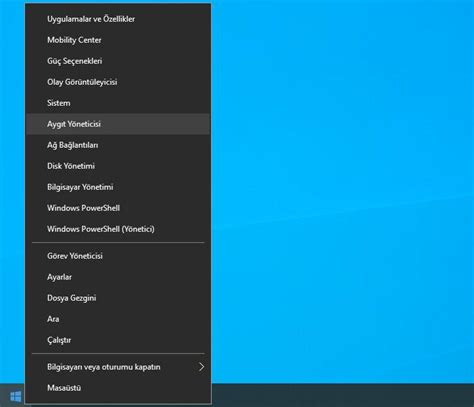The width and height of the screenshot is (474, 407).
Task: Select Ağ Bağlantıları
Action: point(118,145)
